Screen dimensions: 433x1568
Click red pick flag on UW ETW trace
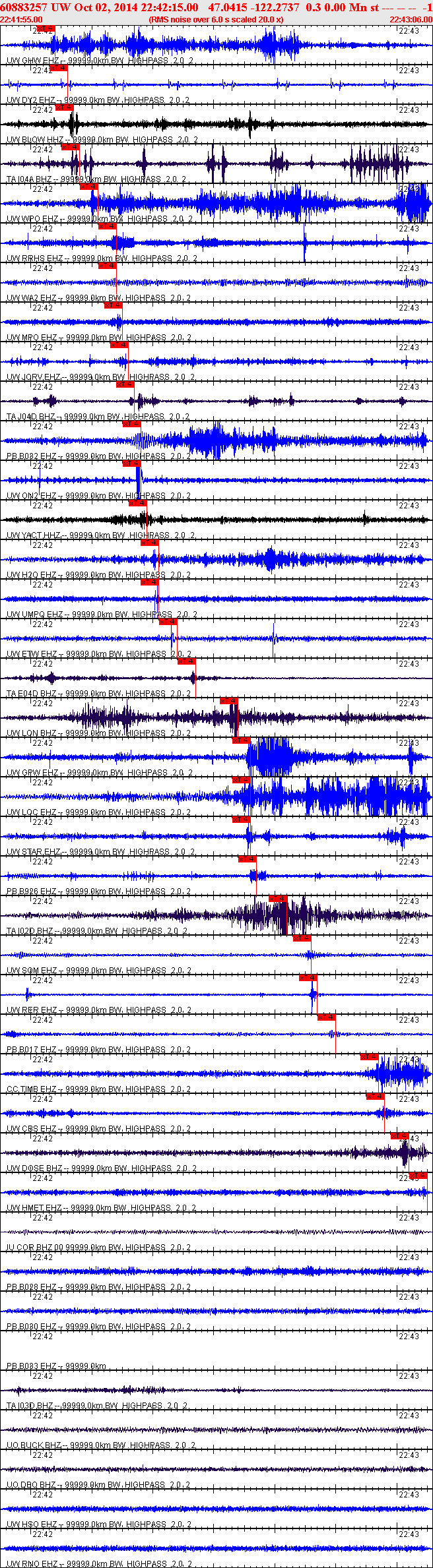[168, 622]
